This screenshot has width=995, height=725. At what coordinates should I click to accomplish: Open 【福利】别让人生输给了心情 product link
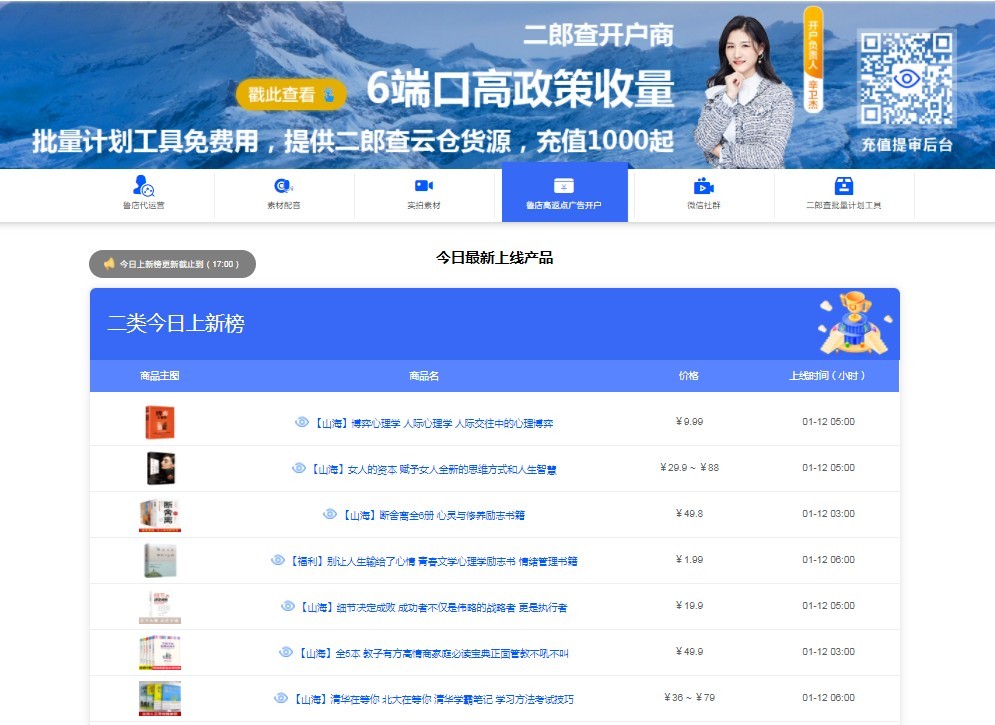click(433, 561)
